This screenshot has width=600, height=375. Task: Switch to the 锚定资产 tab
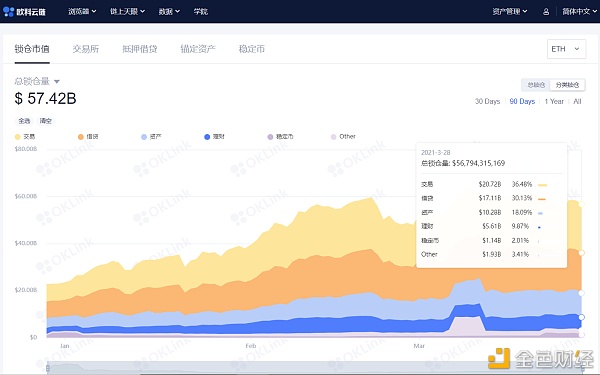tap(198, 49)
